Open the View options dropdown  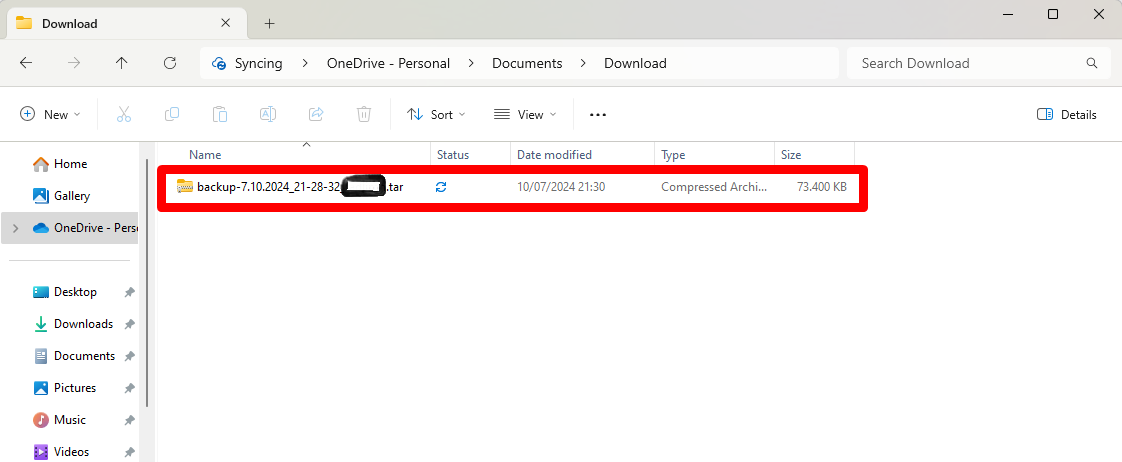525,115
